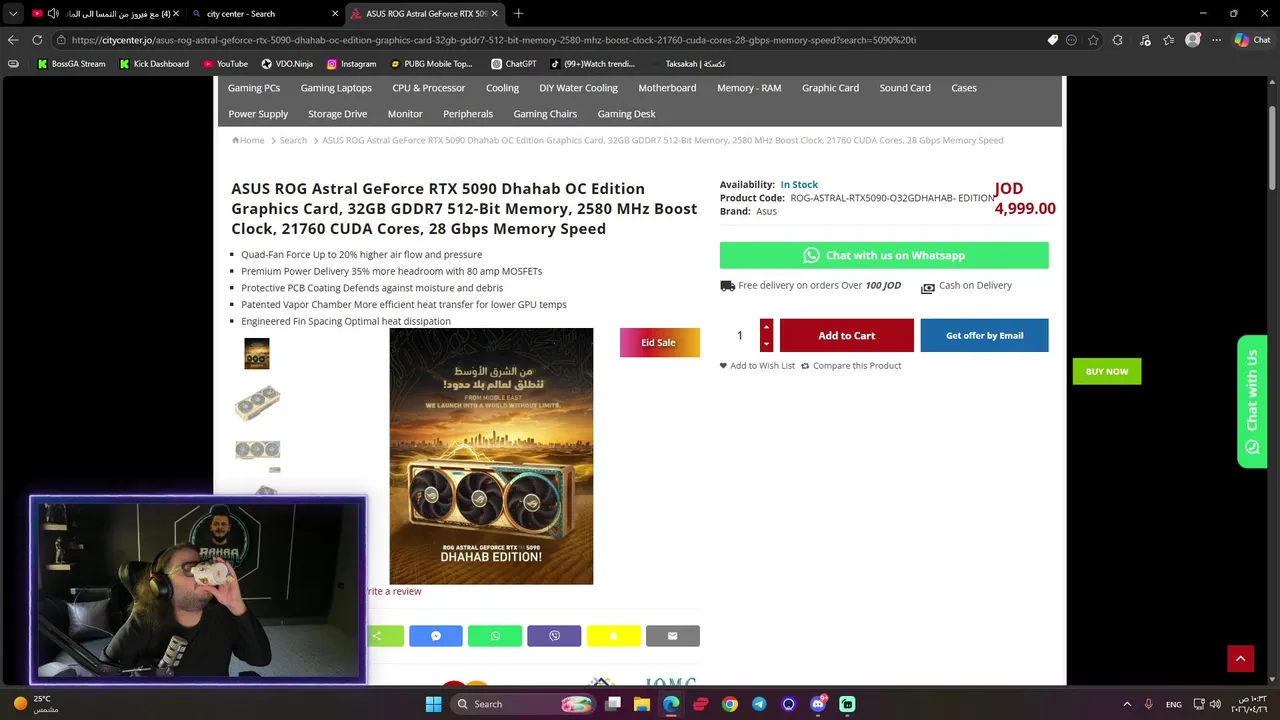Open a new browser tab with plus

click(x=518, y=14)
